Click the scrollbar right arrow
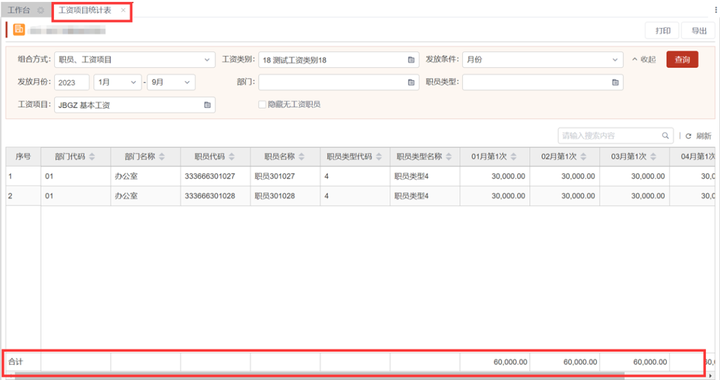The height and width of the screenshot is (380, 720). [x=711, y=376]
